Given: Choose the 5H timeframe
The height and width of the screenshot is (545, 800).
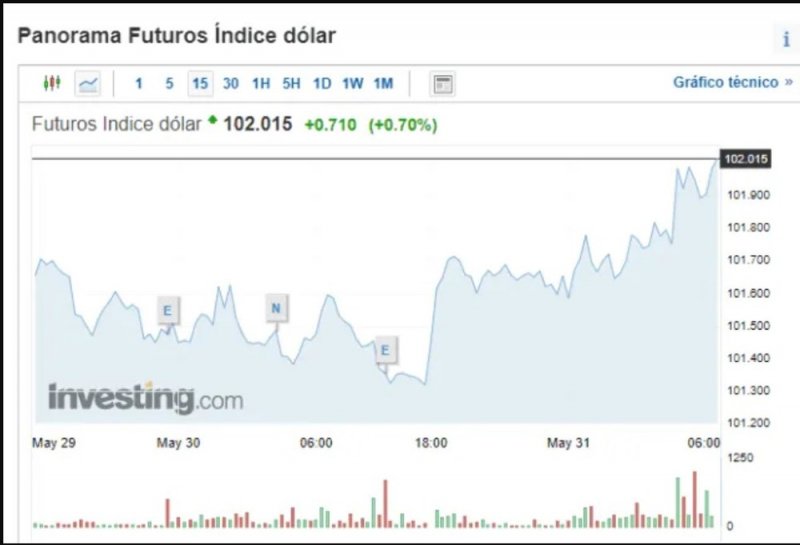Looking at the screenshot, I should (291, 83).
